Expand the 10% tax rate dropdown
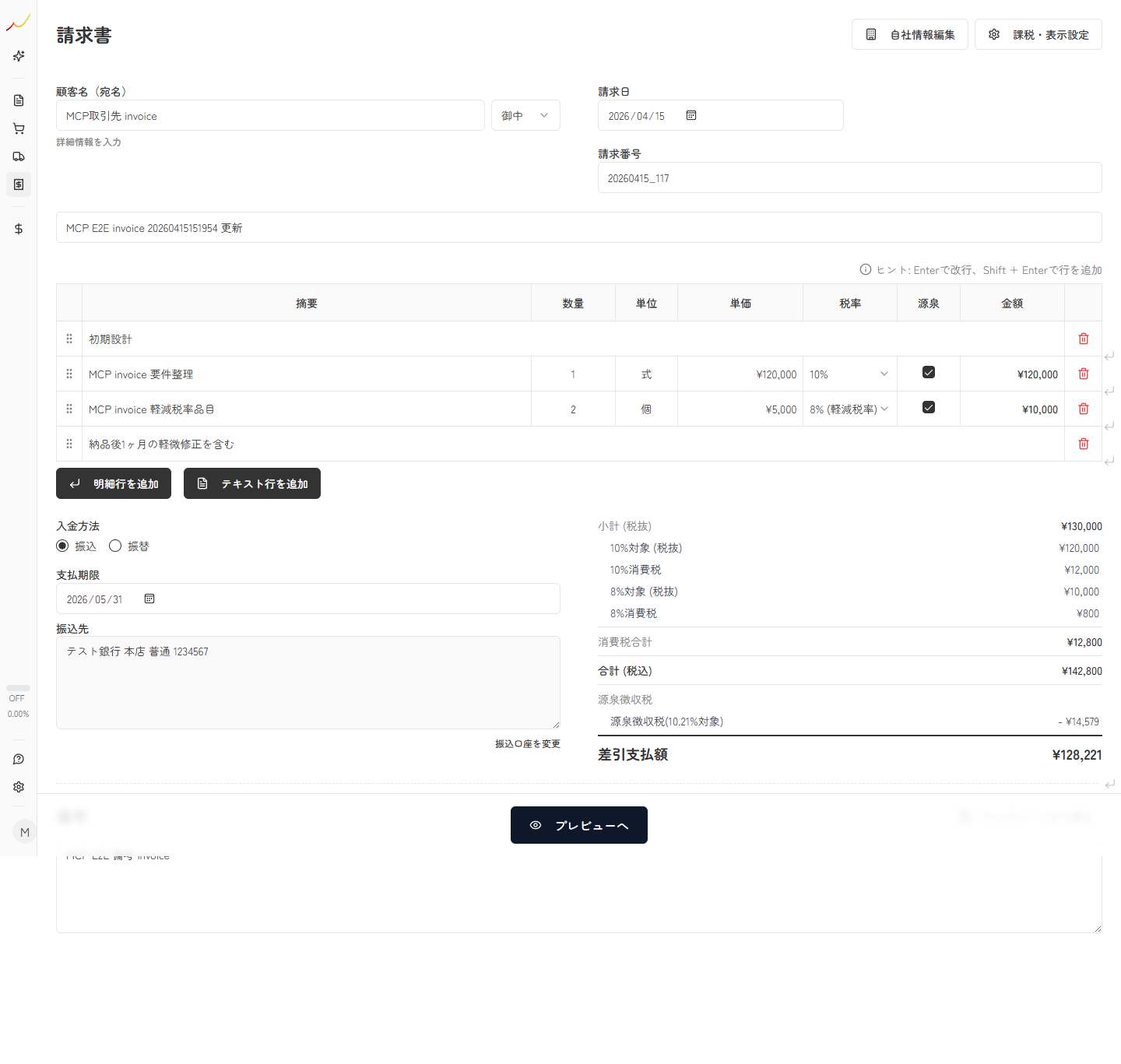Image resolution: width=1121 pixels, height=1064 pixels. [x=849, y=374]
